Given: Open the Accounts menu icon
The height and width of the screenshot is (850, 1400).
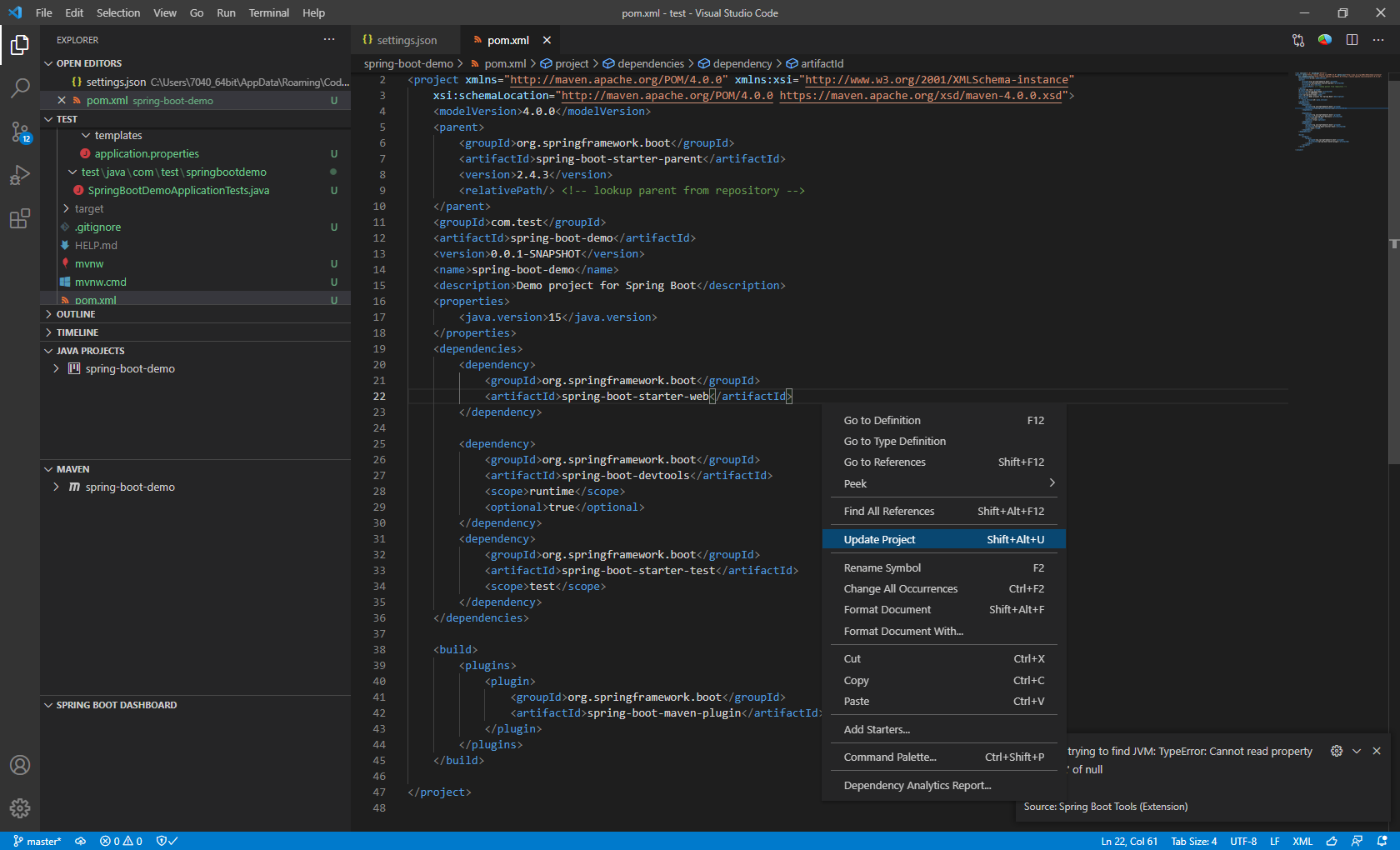Looking at the screenshot, I should click(20, 765).
